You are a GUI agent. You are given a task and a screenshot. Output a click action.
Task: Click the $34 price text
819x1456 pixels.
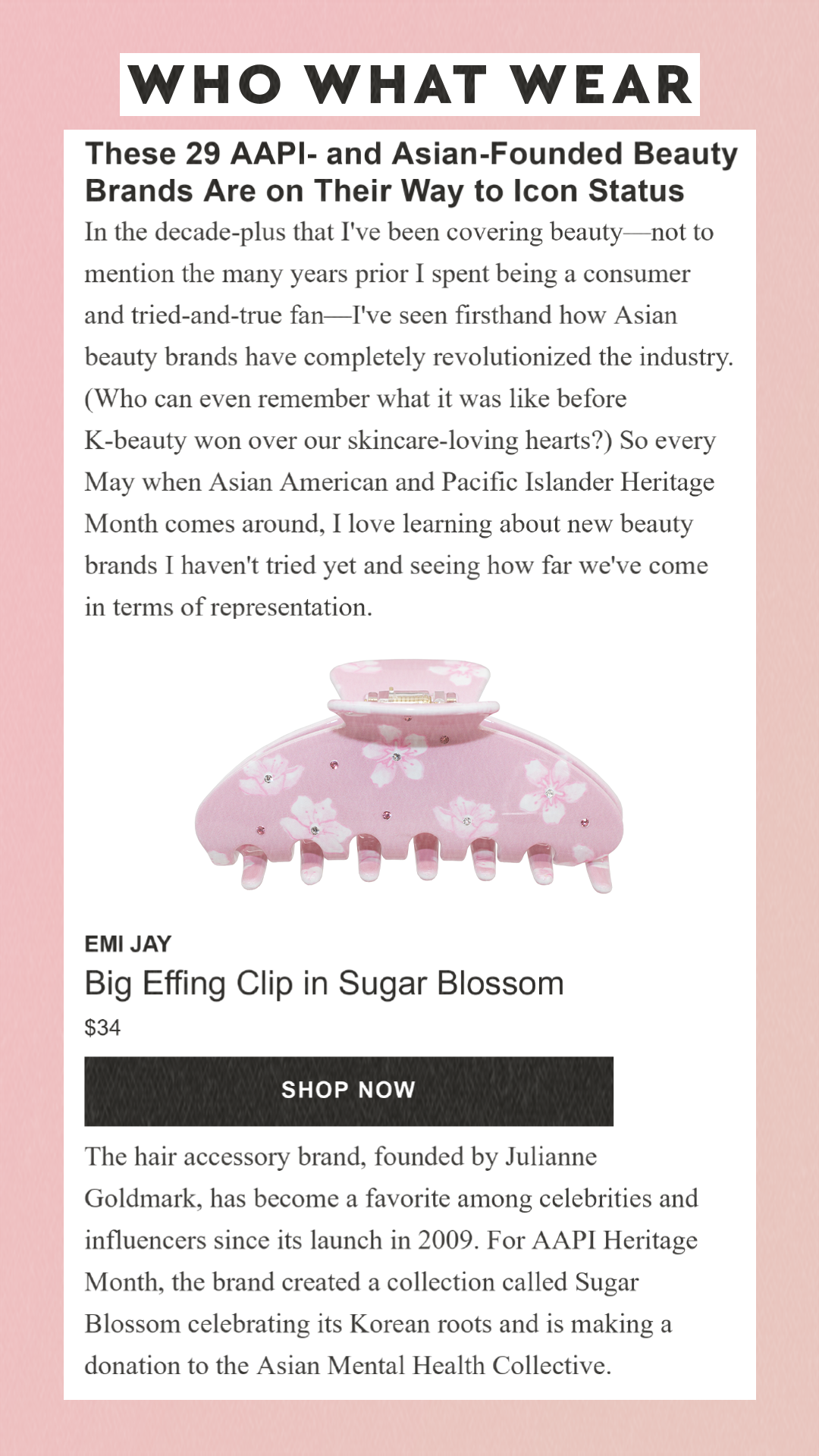[102, 1028]
